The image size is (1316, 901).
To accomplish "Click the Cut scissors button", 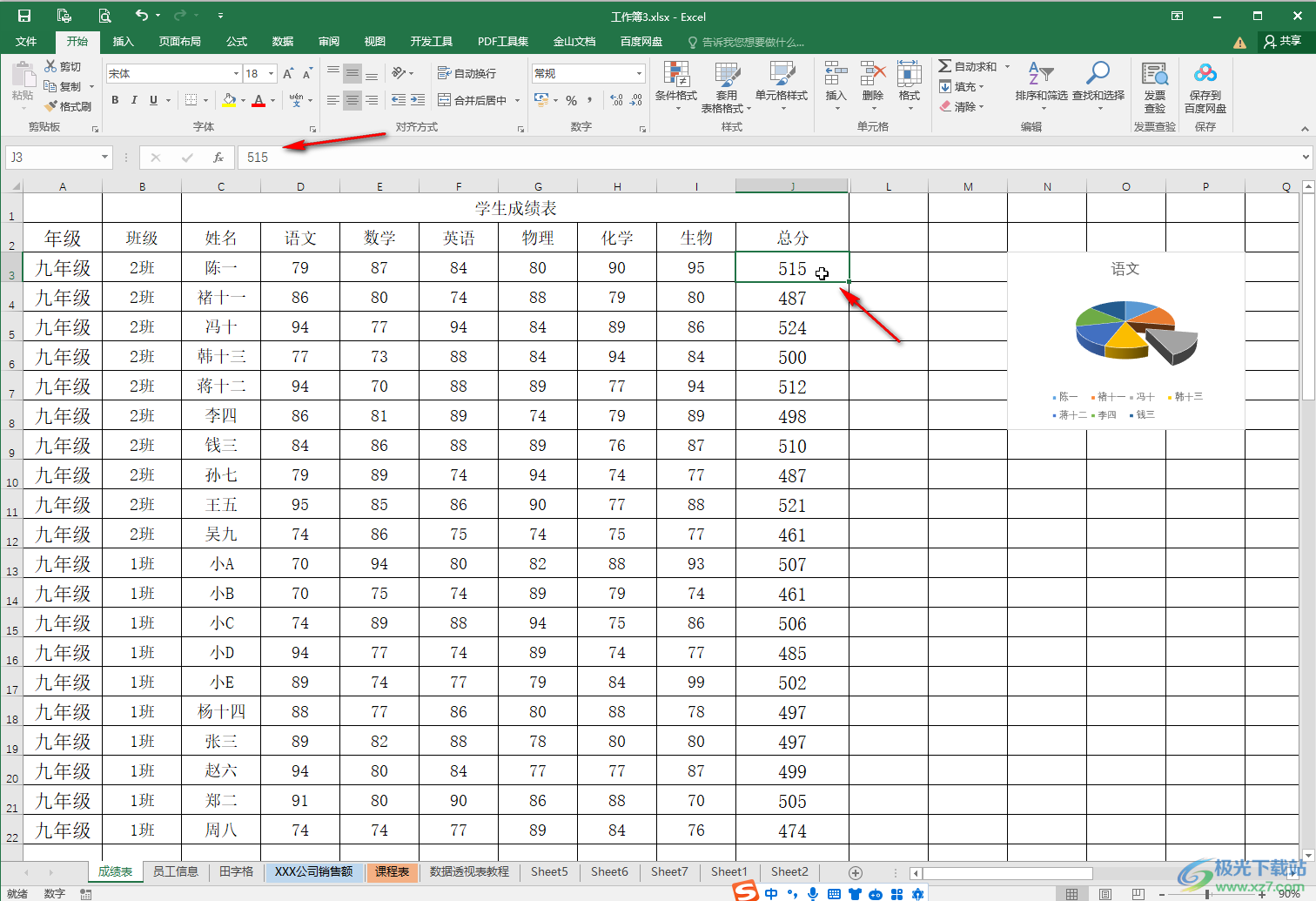I will click(x=64, y=67).
